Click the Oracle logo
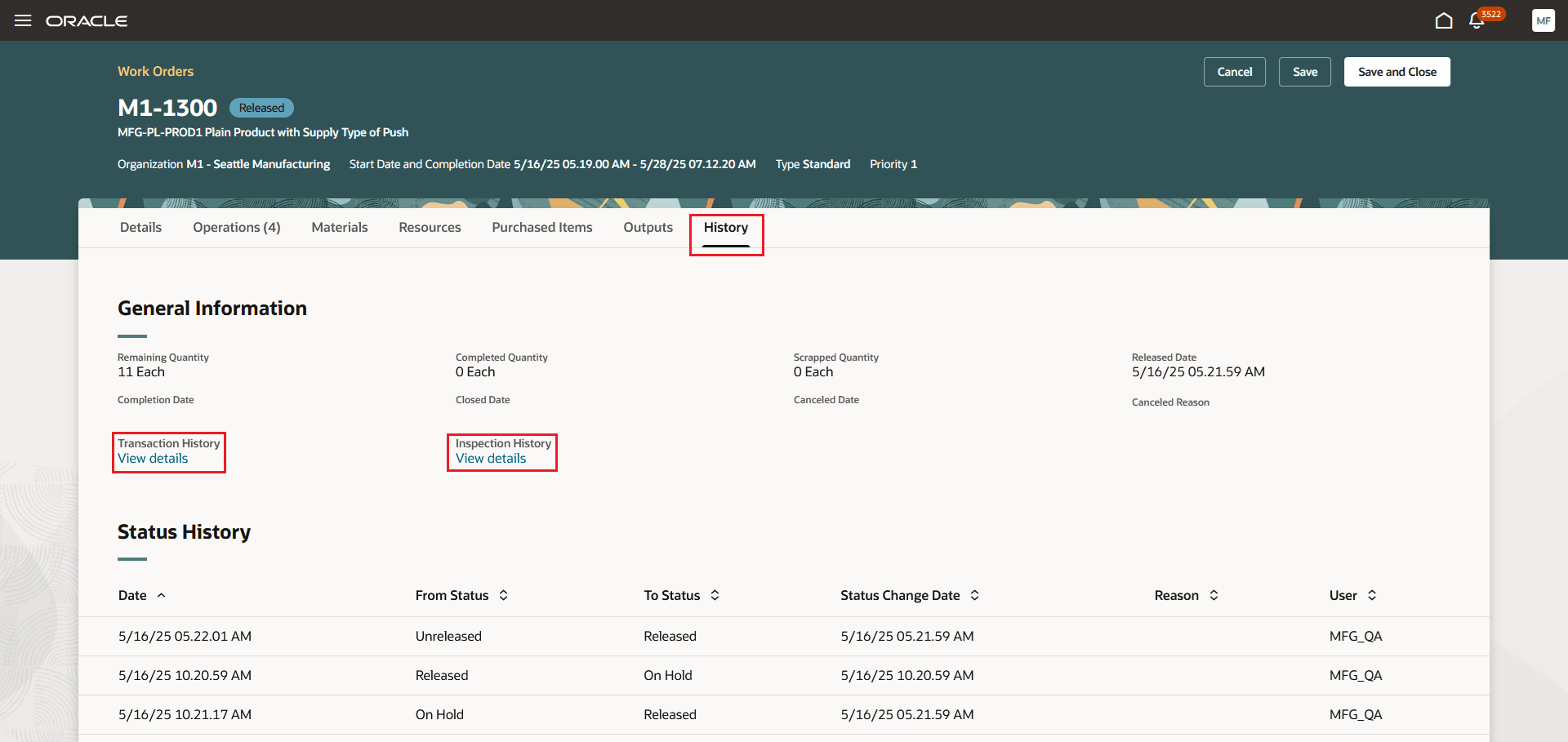 click(x=87, y=20)
